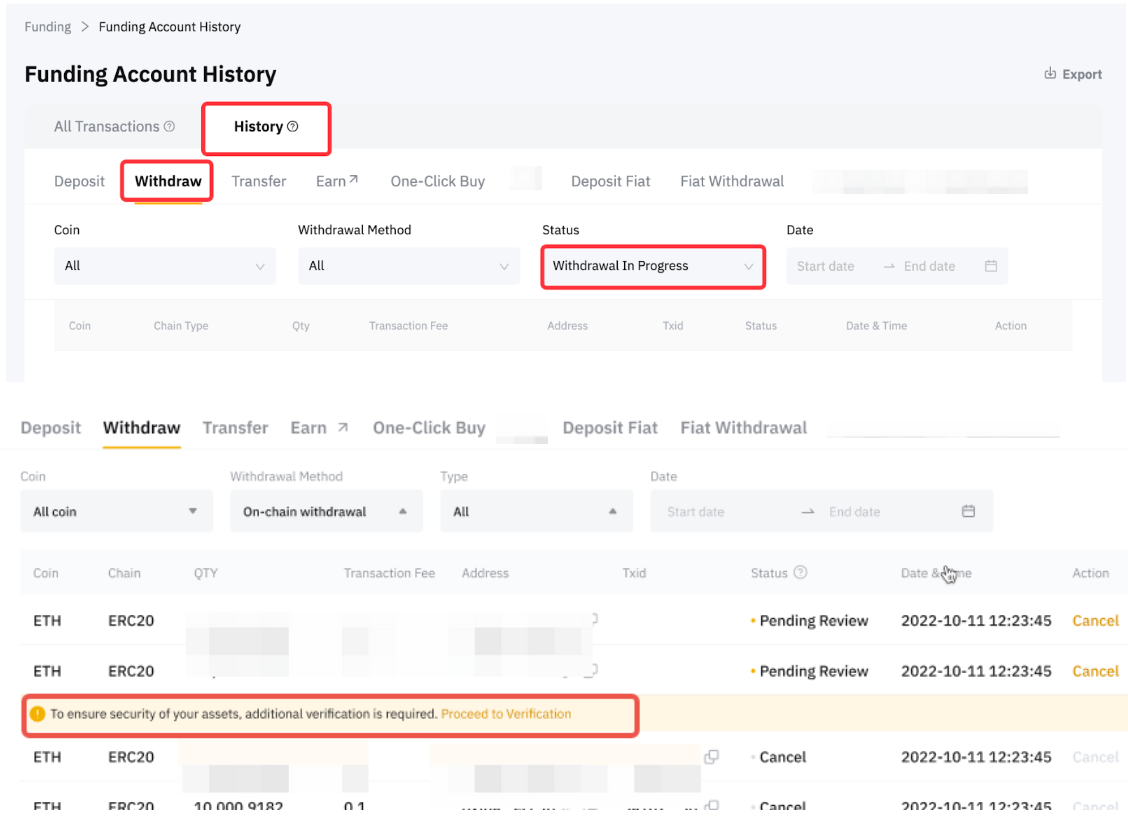Image resolution: width=1128 pixels, height=818 pixels.
Task: Click help icon beside All Transactions
Action: 169,127
